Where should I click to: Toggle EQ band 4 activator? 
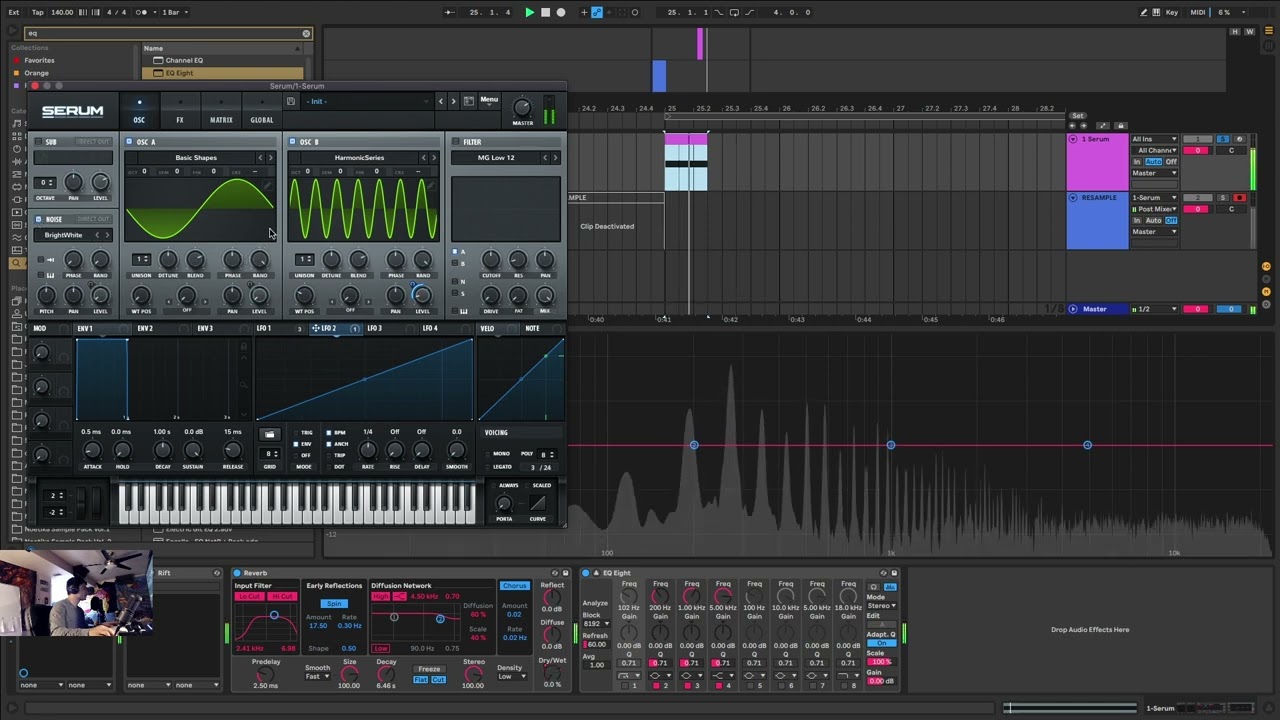coord(719,686)
